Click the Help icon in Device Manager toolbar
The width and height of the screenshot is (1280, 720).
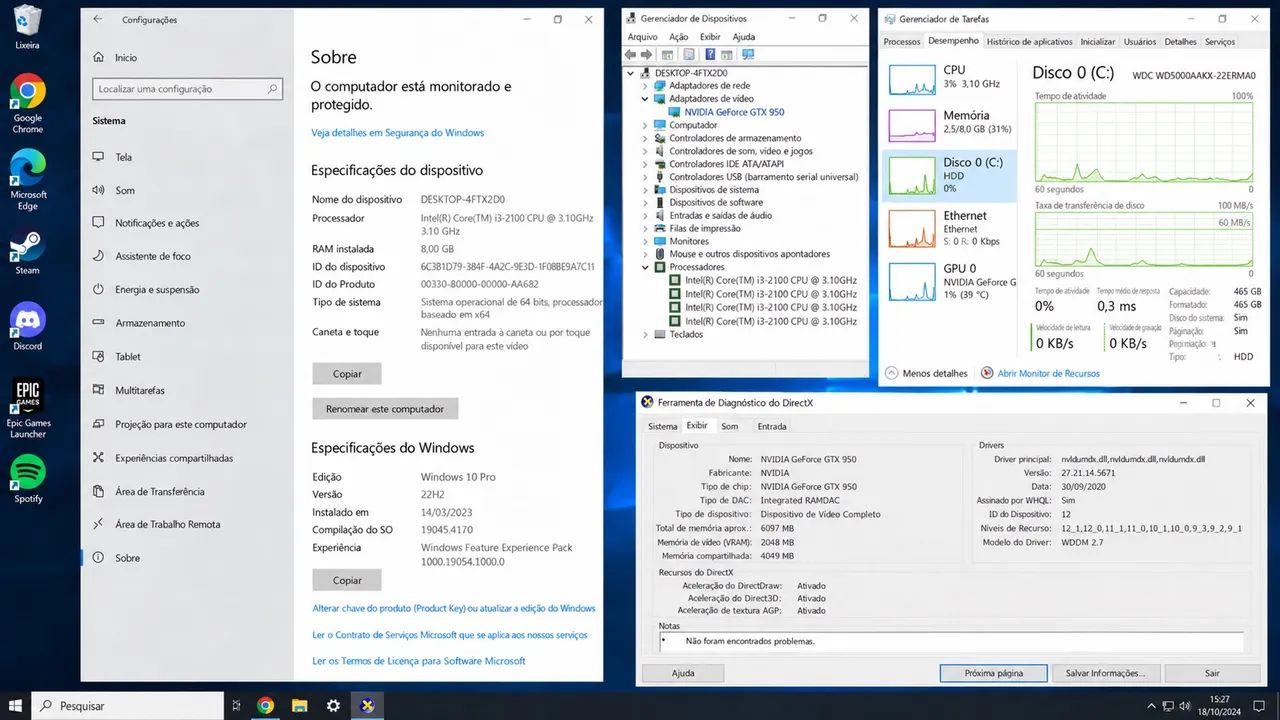tap(710, 55)
